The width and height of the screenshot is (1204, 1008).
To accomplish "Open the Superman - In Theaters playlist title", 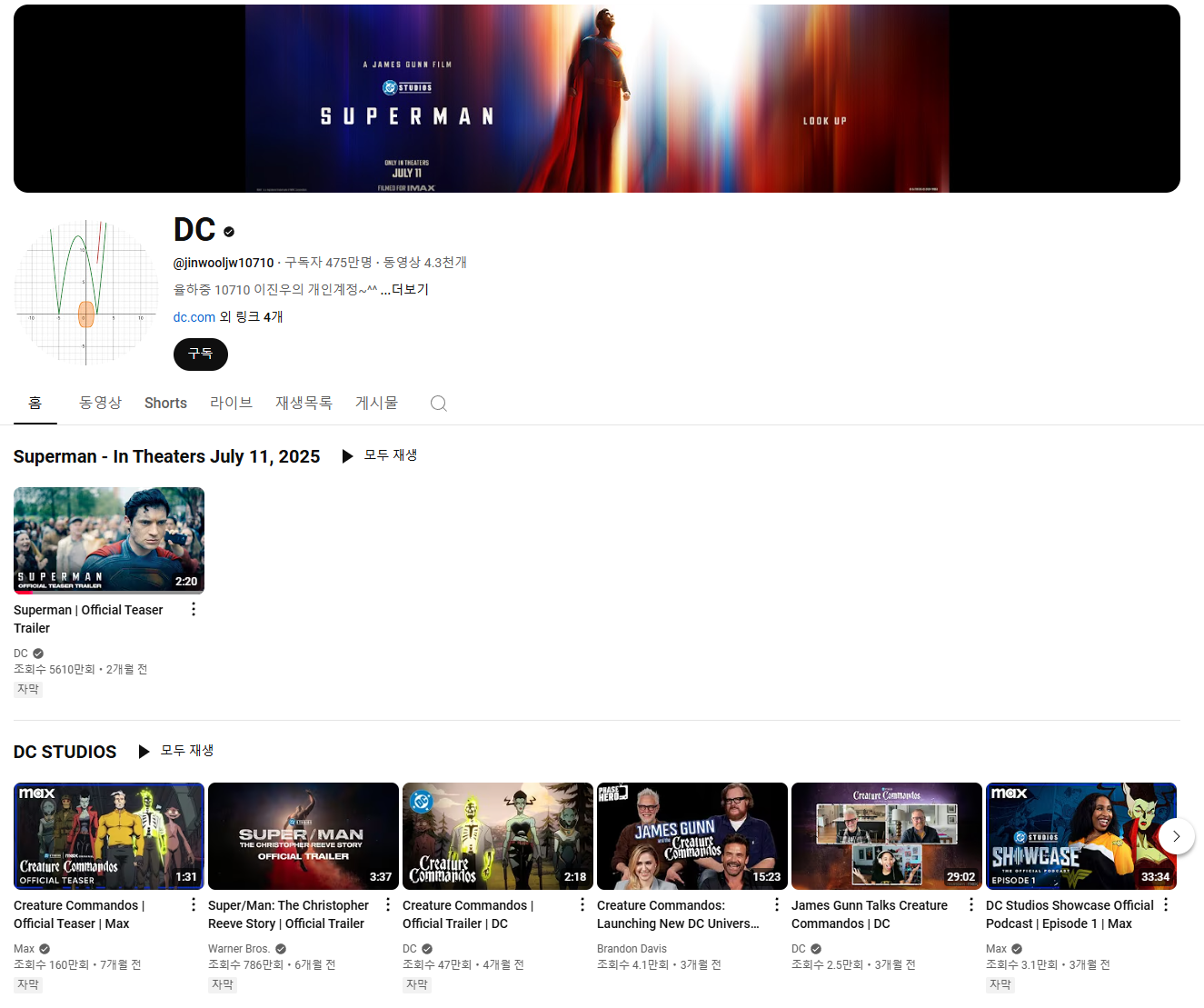I will (166, 456).
